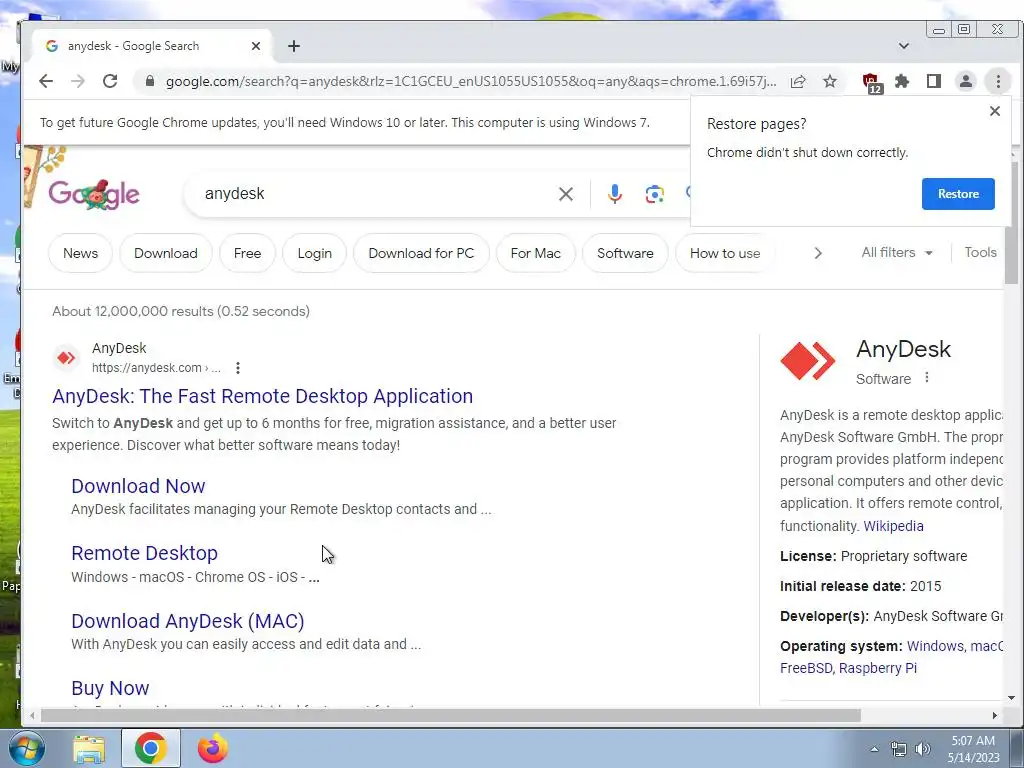The height and width of the screenshot is (768, 1024).
Task: Open the Remote Desktop sitelink
Action: point(144,553)
